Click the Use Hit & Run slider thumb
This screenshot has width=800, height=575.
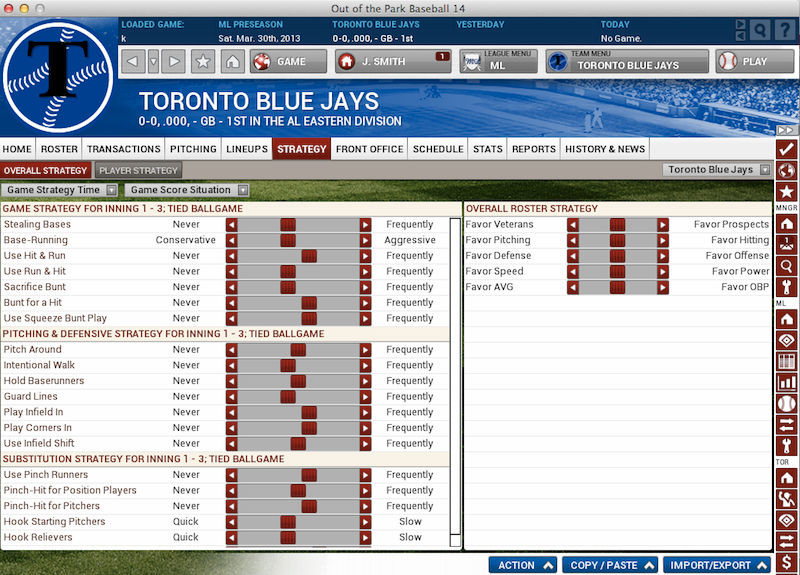(309, 256)
